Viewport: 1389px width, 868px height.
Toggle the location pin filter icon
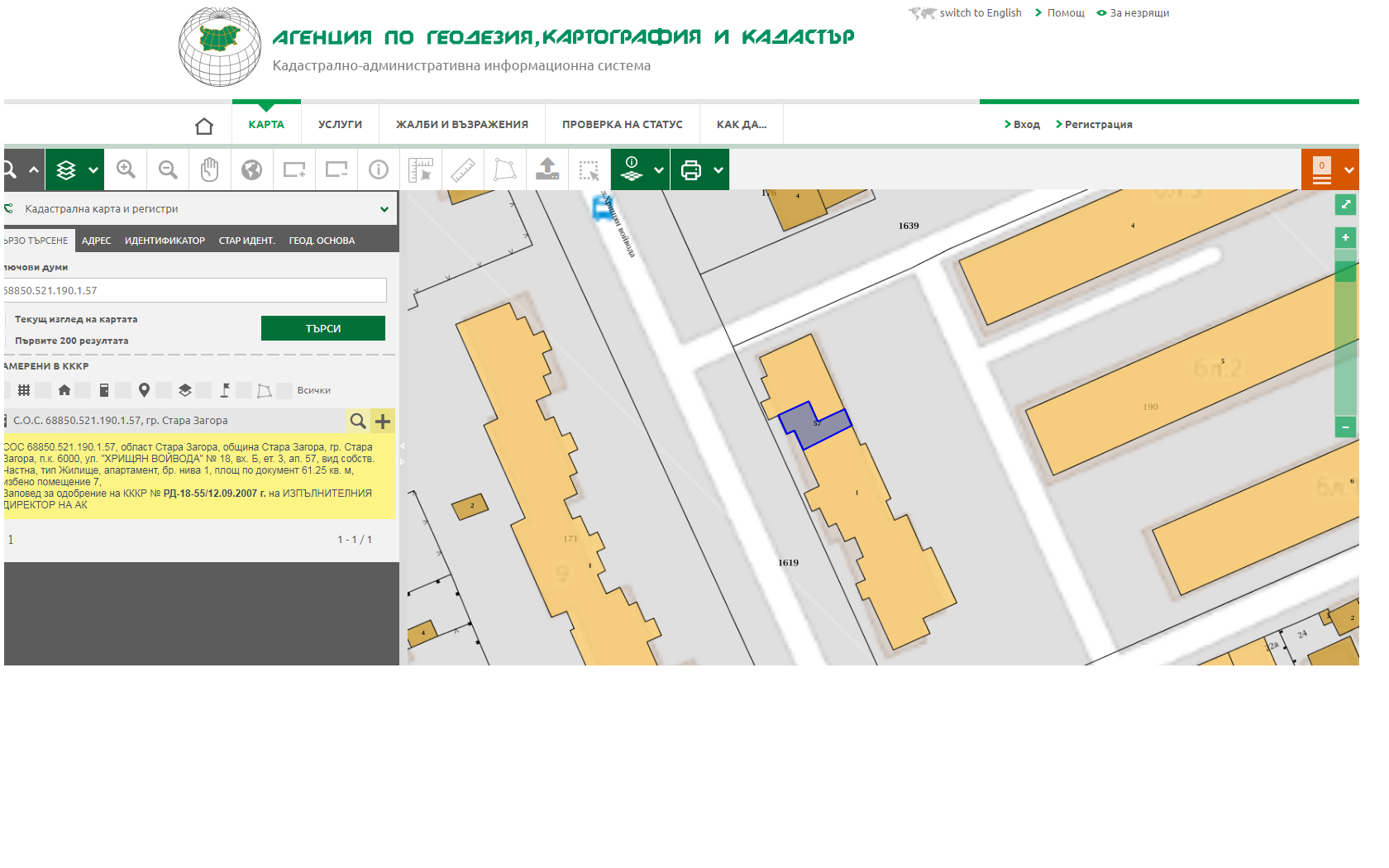click(144, 390)
